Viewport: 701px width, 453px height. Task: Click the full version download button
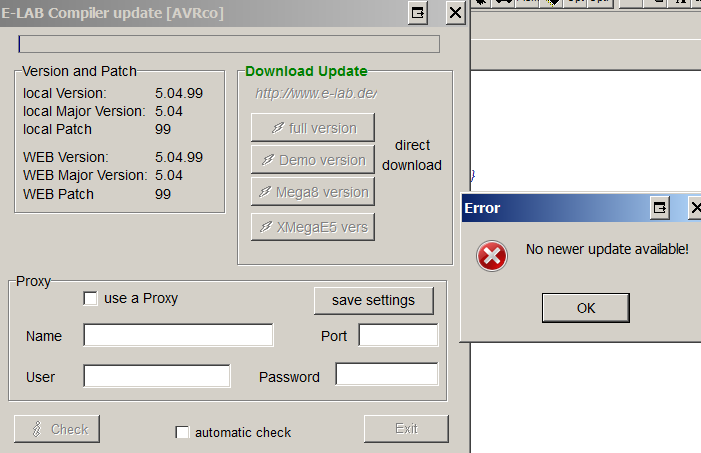tap(312, 128)
